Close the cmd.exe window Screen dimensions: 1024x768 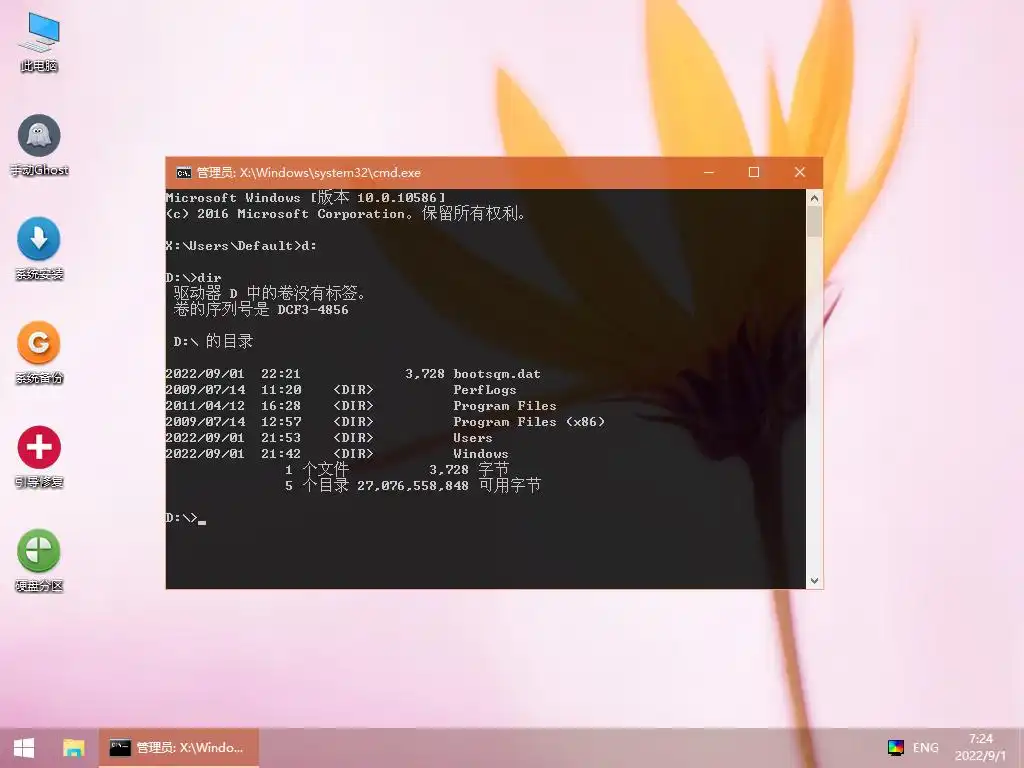[x=799, y=172]
